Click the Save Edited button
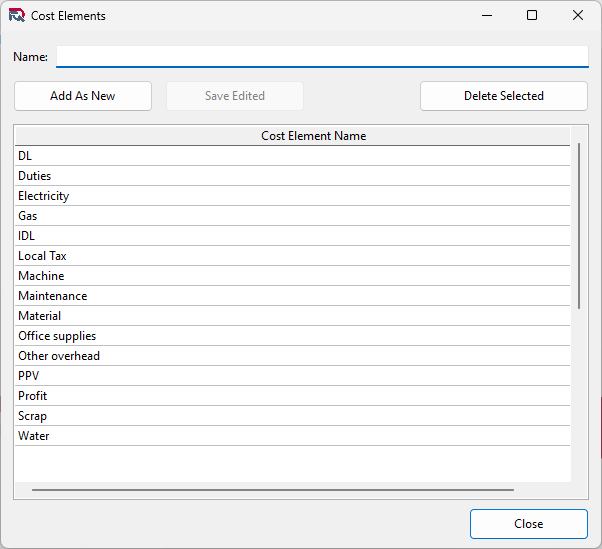Screen dimensions: 602x549 [235, 96]
